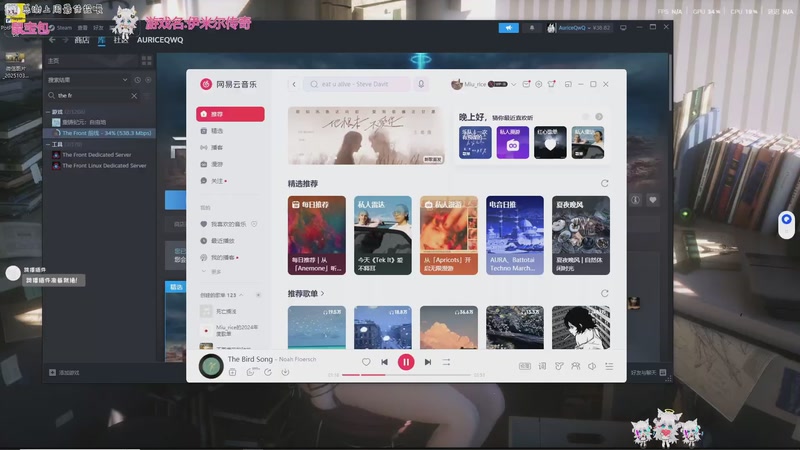The image size is (800, 450).
Task: Collapse created playlists section 123
Action: click(241, 295)
